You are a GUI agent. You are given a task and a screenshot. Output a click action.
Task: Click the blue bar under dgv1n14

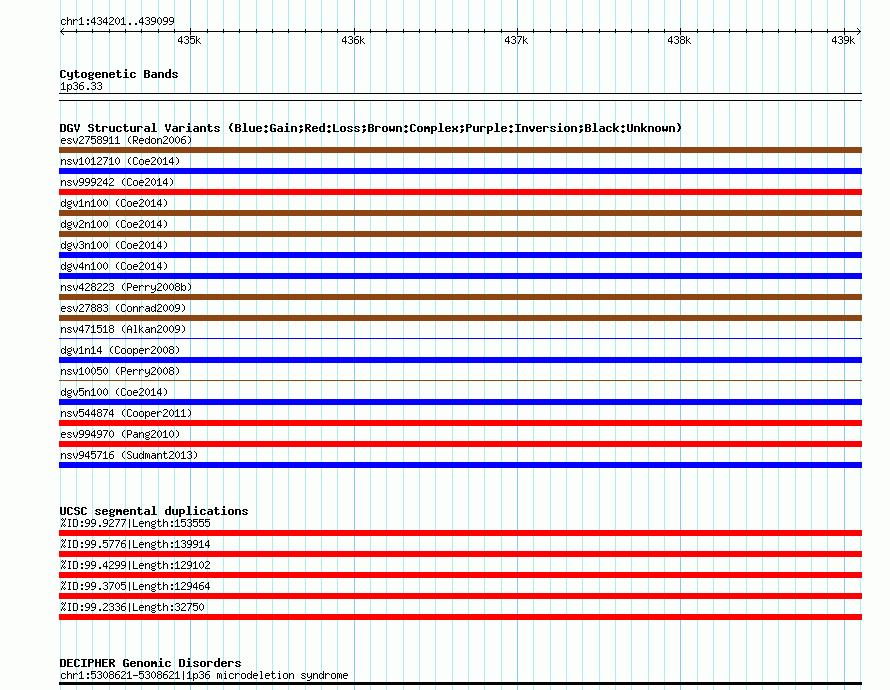click(x=460, y=360)
